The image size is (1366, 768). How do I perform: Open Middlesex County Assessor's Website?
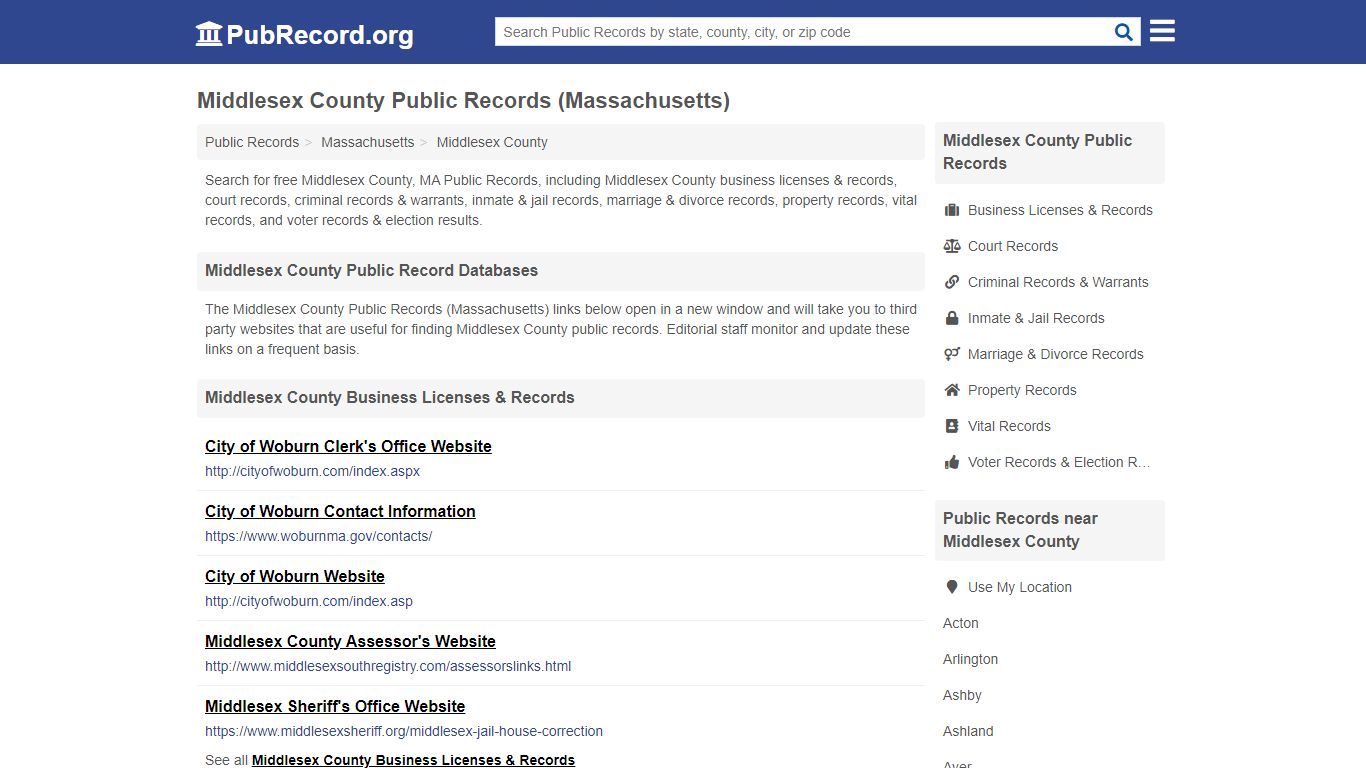[350, 641]
